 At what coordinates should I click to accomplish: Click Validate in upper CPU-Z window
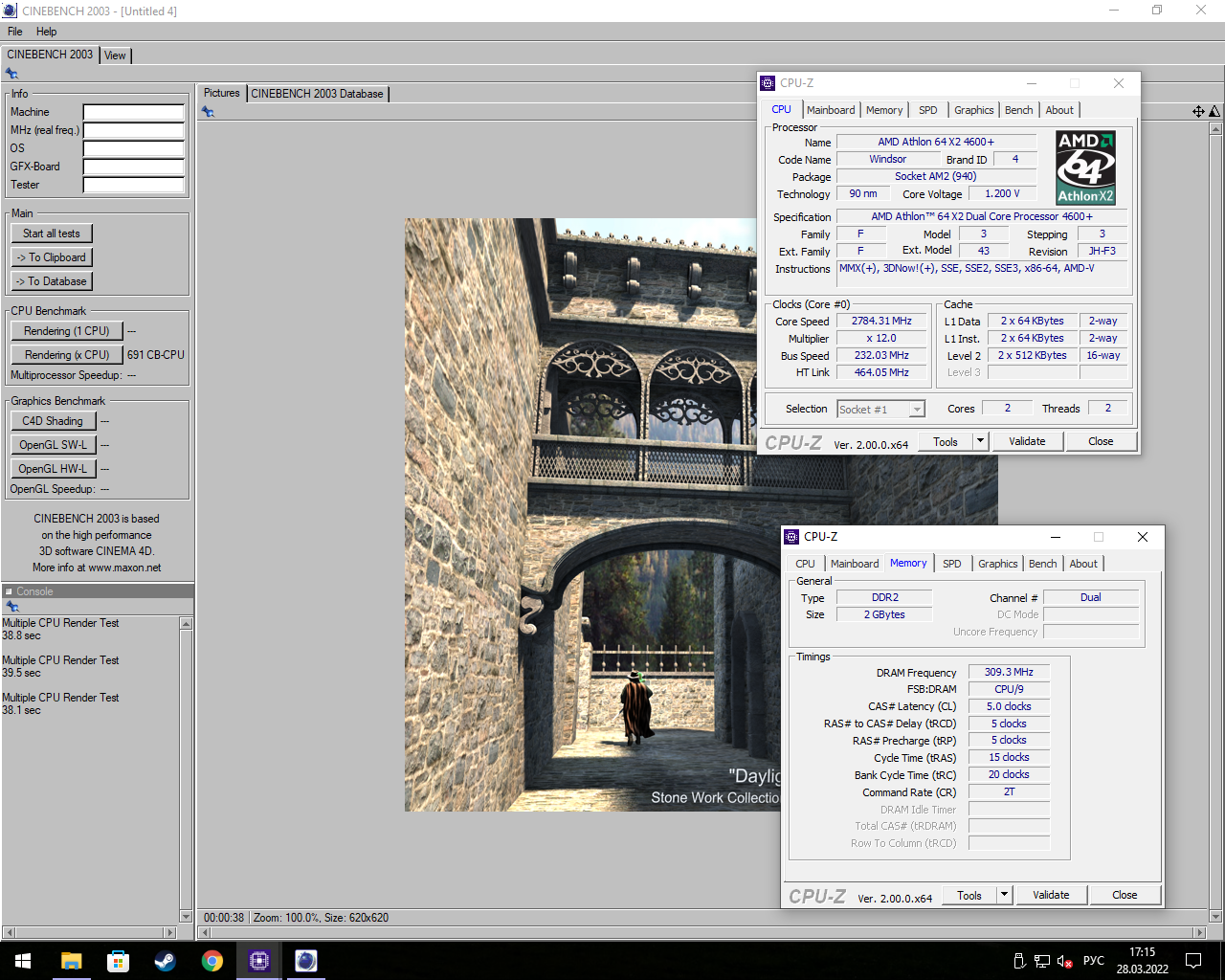1027,441
